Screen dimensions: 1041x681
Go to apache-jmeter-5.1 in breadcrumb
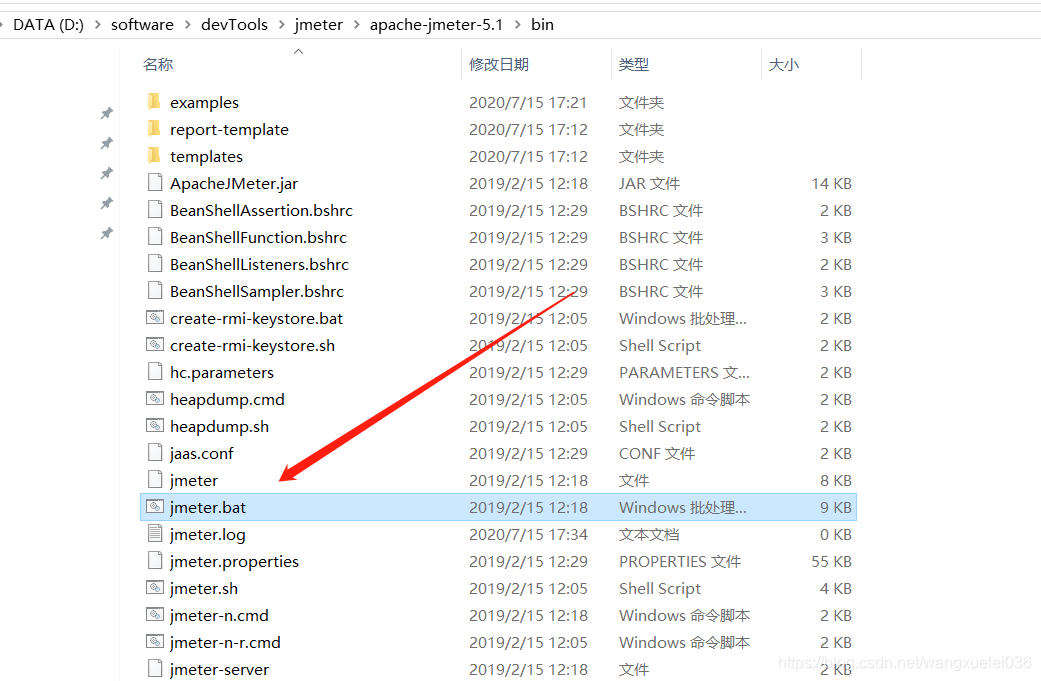(436, 25)
